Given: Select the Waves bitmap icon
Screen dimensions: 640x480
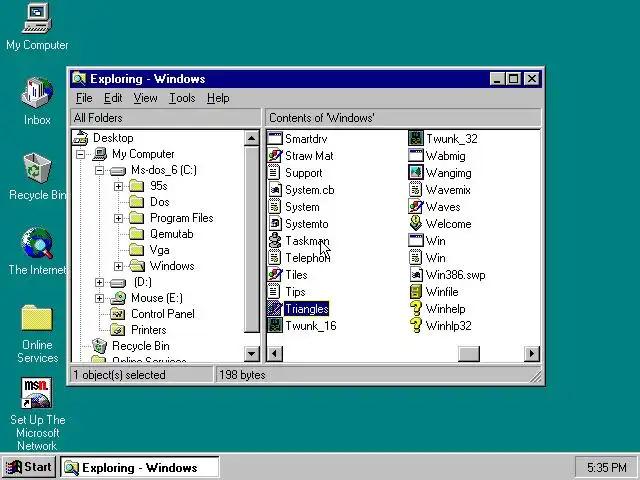Looking at the screenshot, I should click(x=416, y=207).
